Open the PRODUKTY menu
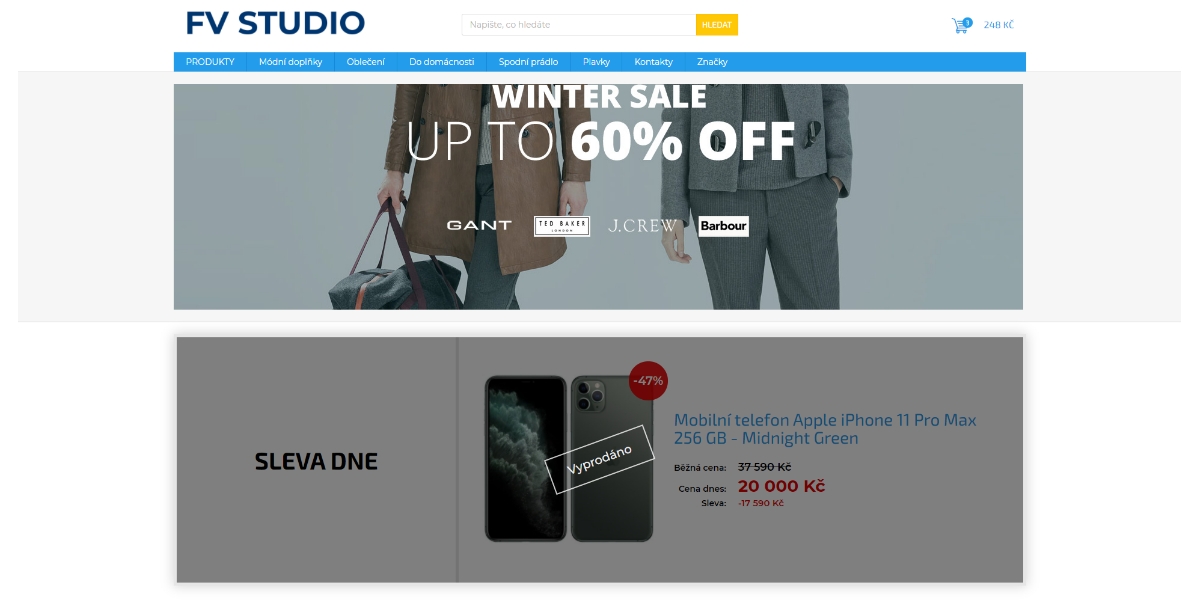This screenshot has width=1200, height=600. point(210,62)
